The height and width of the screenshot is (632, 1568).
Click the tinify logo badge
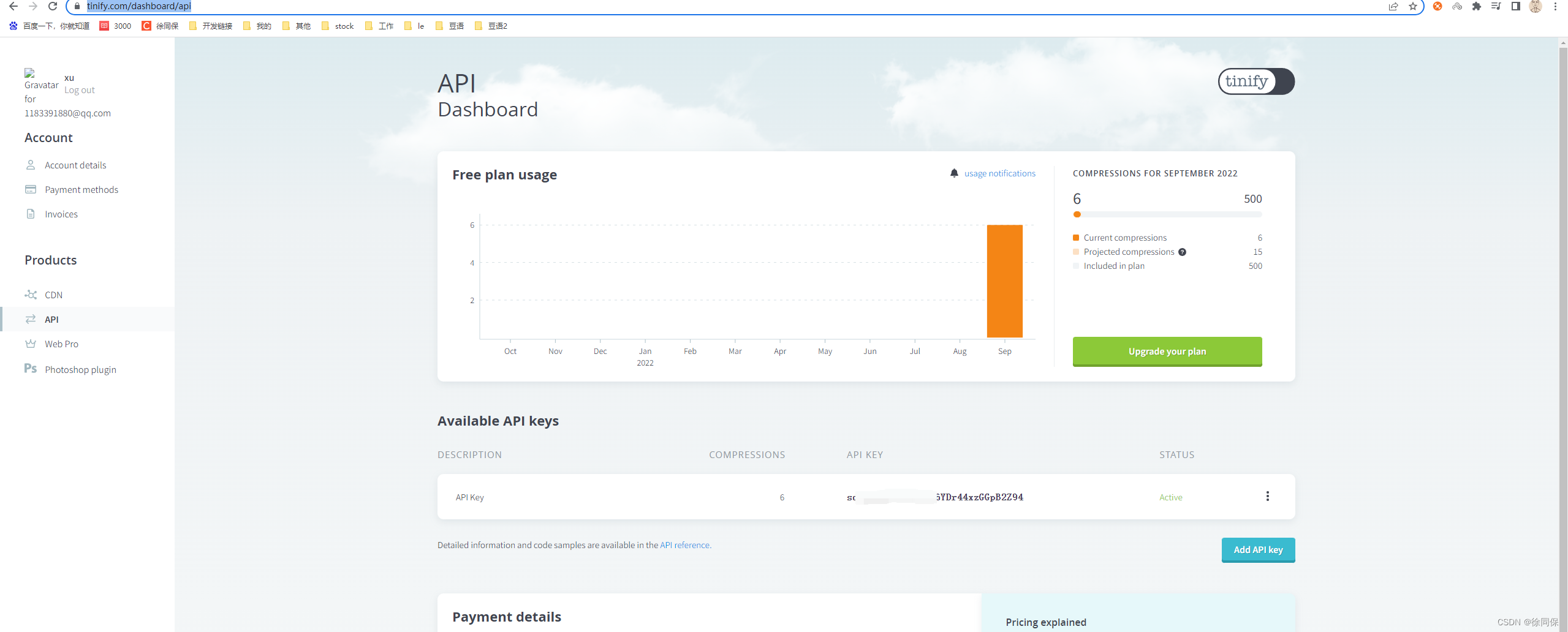click(1256, 81)
